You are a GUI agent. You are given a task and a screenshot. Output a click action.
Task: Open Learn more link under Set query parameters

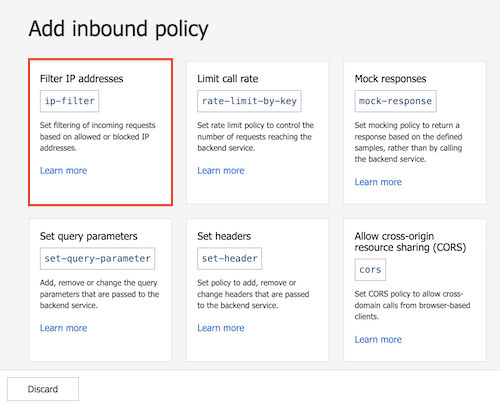63,328
